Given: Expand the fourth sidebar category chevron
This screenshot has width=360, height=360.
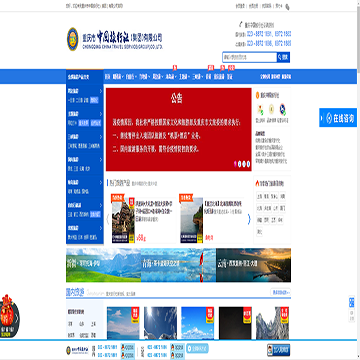Looking at the screenshot, I should coord(101,160).
